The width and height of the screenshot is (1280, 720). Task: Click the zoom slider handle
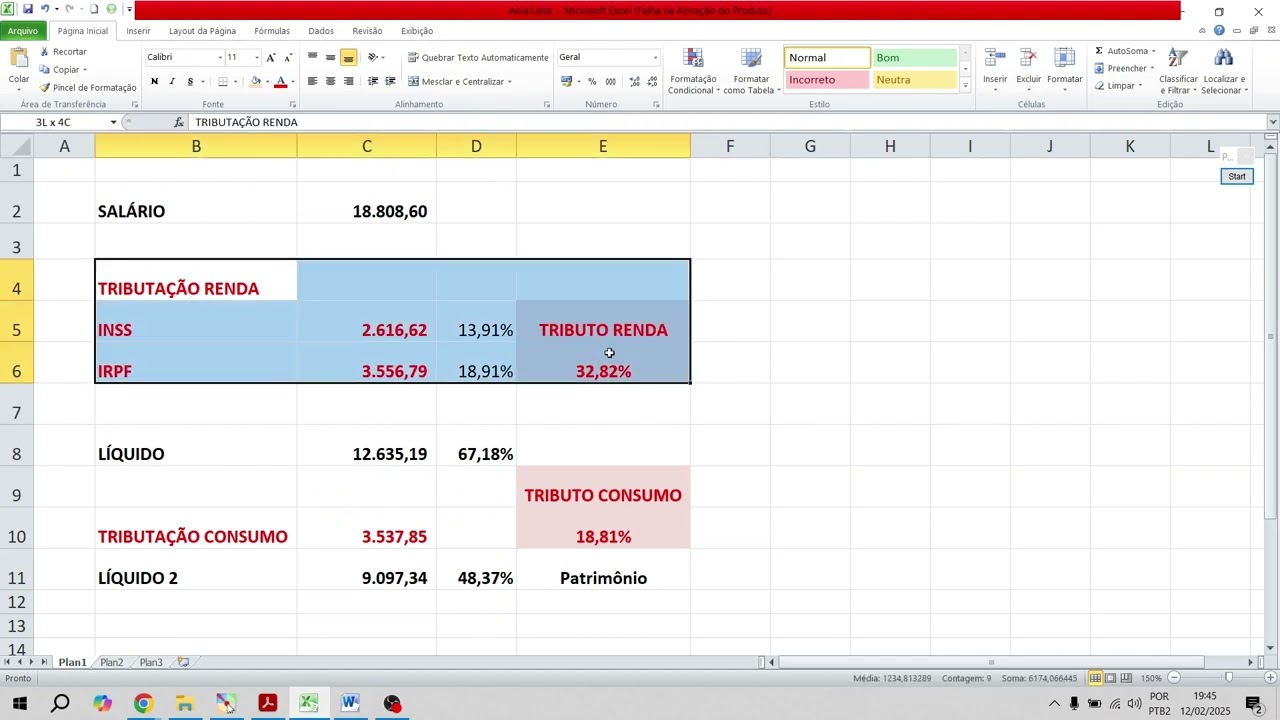1229,678
